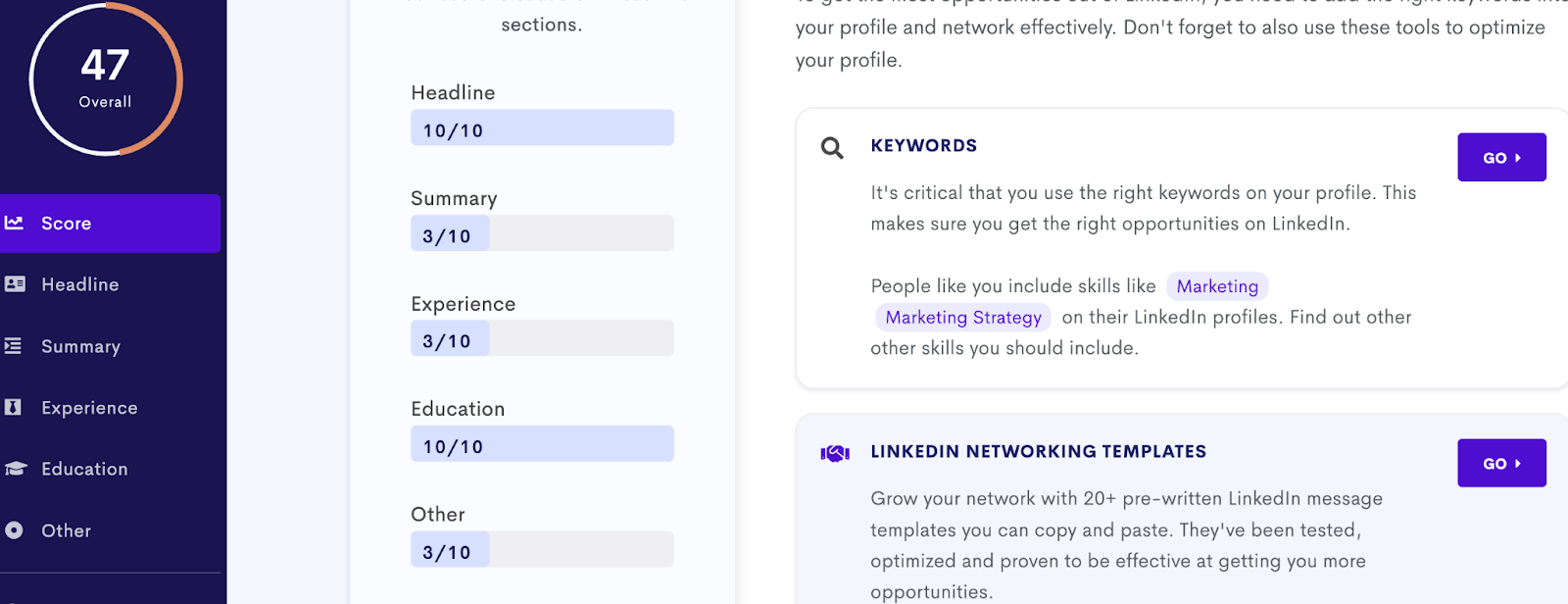The width and height of the screenshot is (1568, 604).
Task: Click the Keywords card heading
Action: point(923,146)
